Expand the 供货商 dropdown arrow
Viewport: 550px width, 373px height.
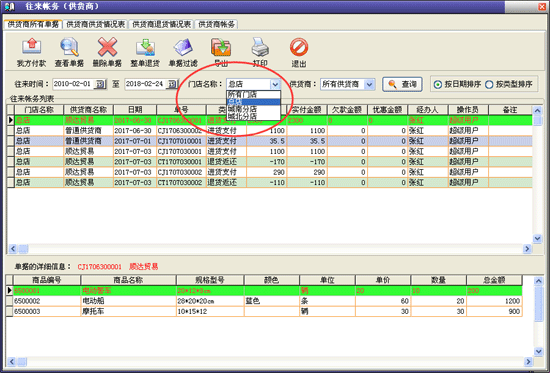[x=369, y=84]
